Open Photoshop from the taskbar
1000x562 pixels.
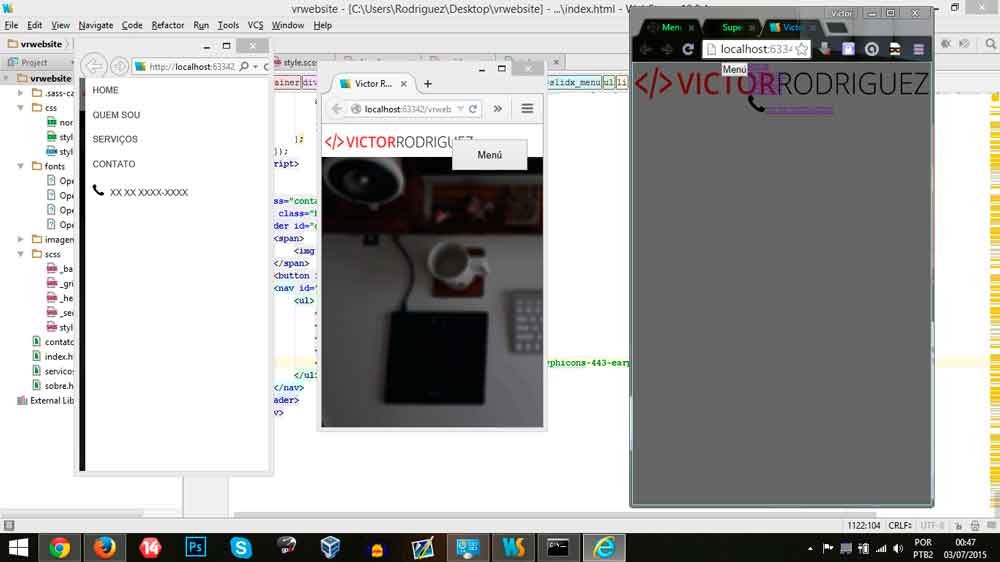[x=196, y=547]
